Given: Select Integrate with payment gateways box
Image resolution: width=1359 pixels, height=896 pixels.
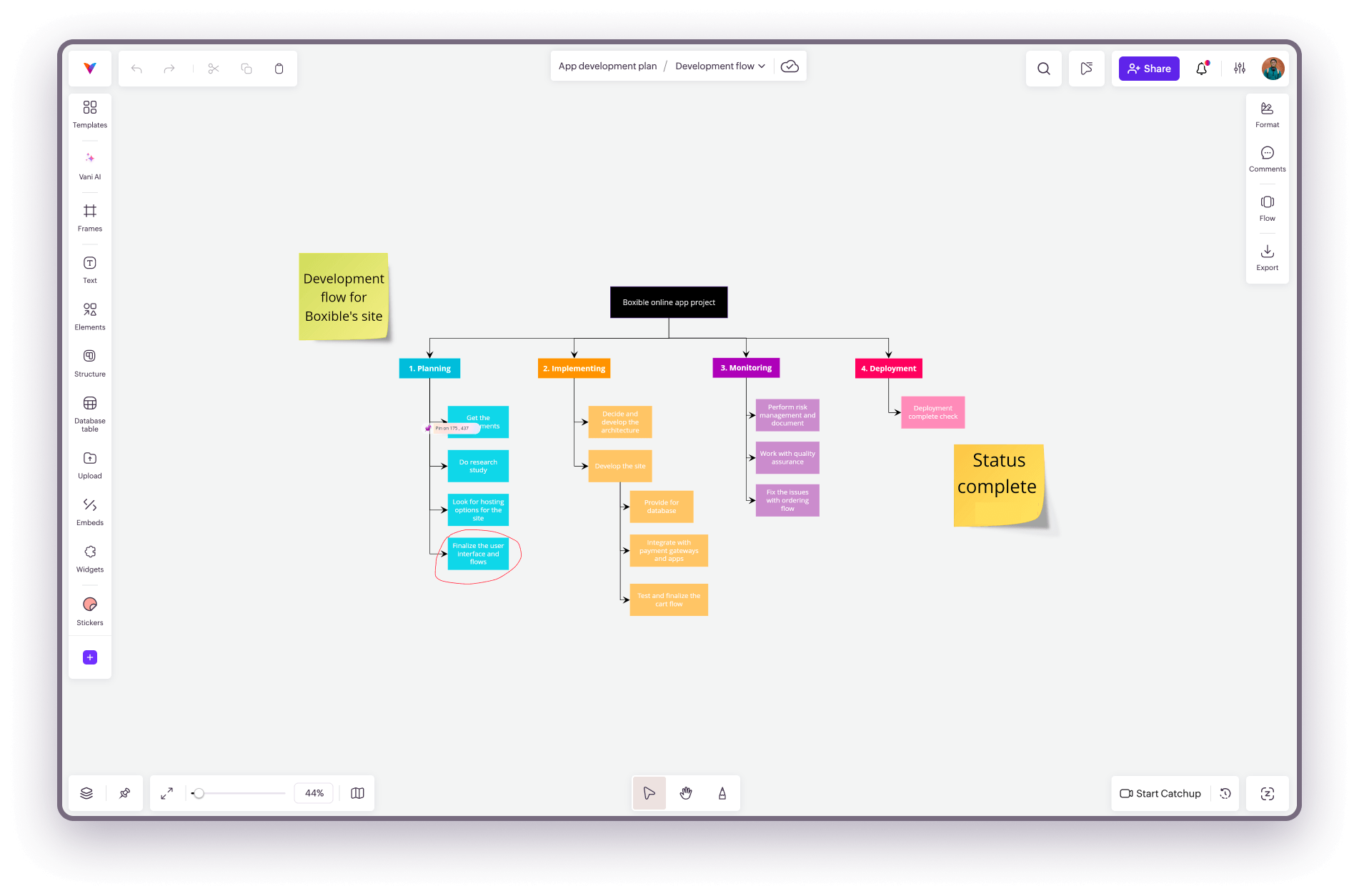Looking at the screenshot, I should pos(669,551).
